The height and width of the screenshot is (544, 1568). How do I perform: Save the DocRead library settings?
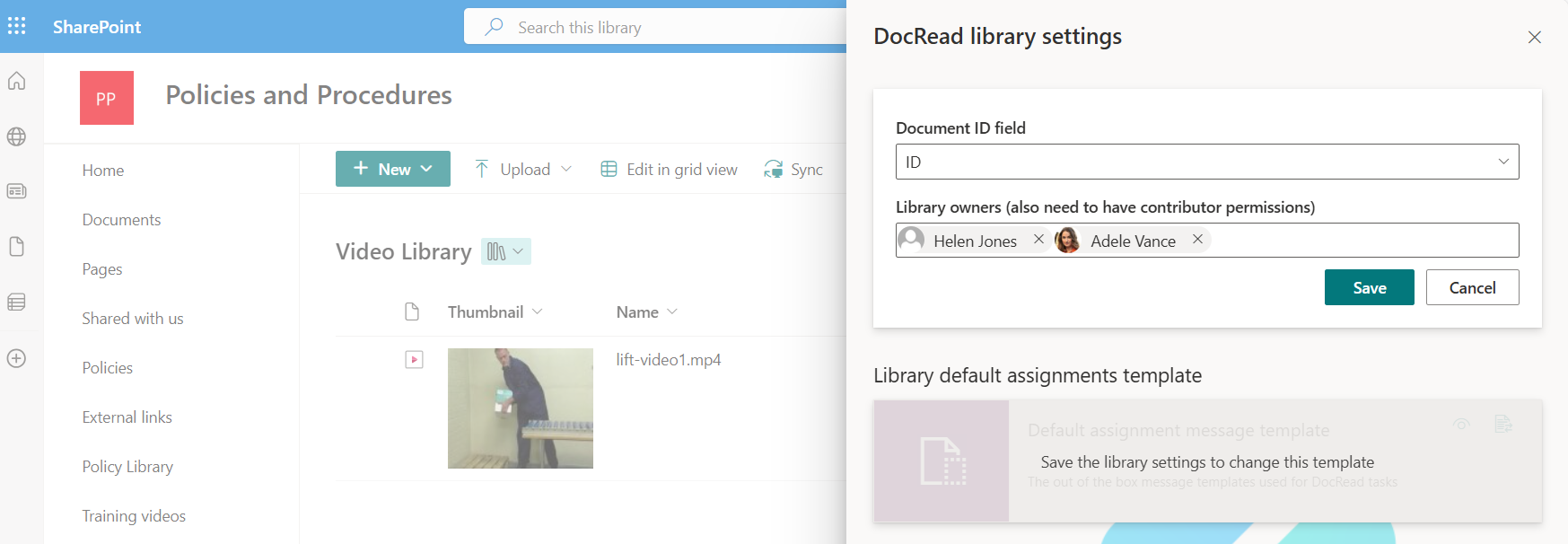pos(1370,287)
